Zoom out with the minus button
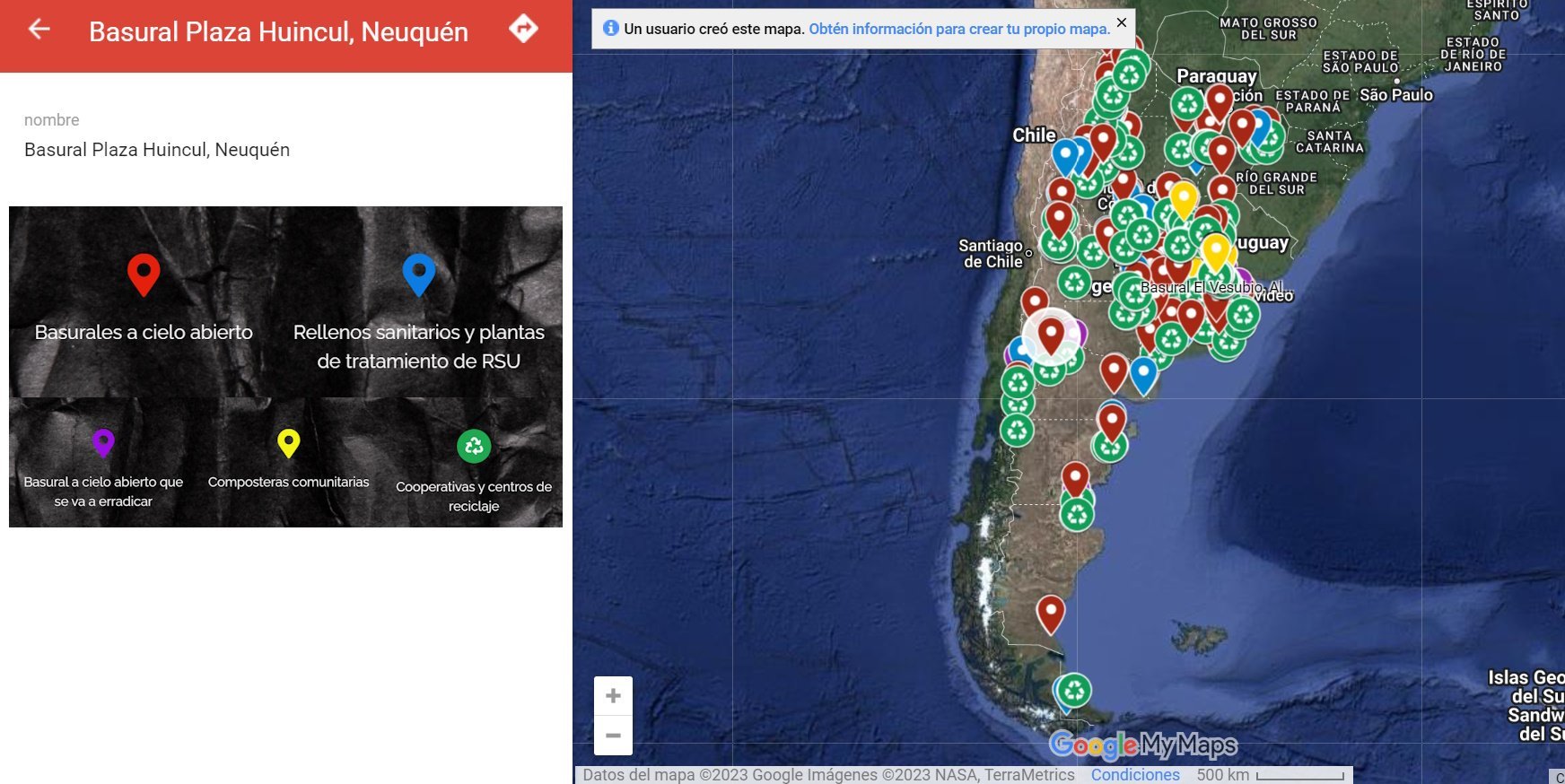1565x784 pixels. point(613,736)
